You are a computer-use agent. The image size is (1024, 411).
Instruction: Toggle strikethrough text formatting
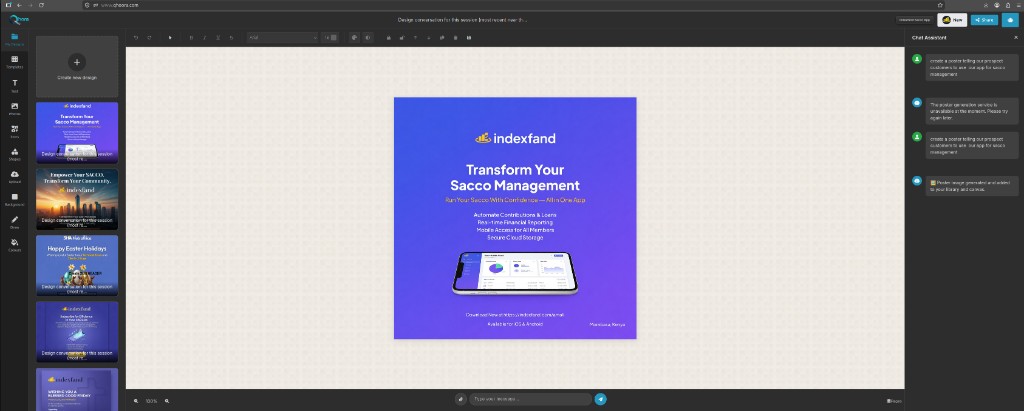[x=231, y=38]
